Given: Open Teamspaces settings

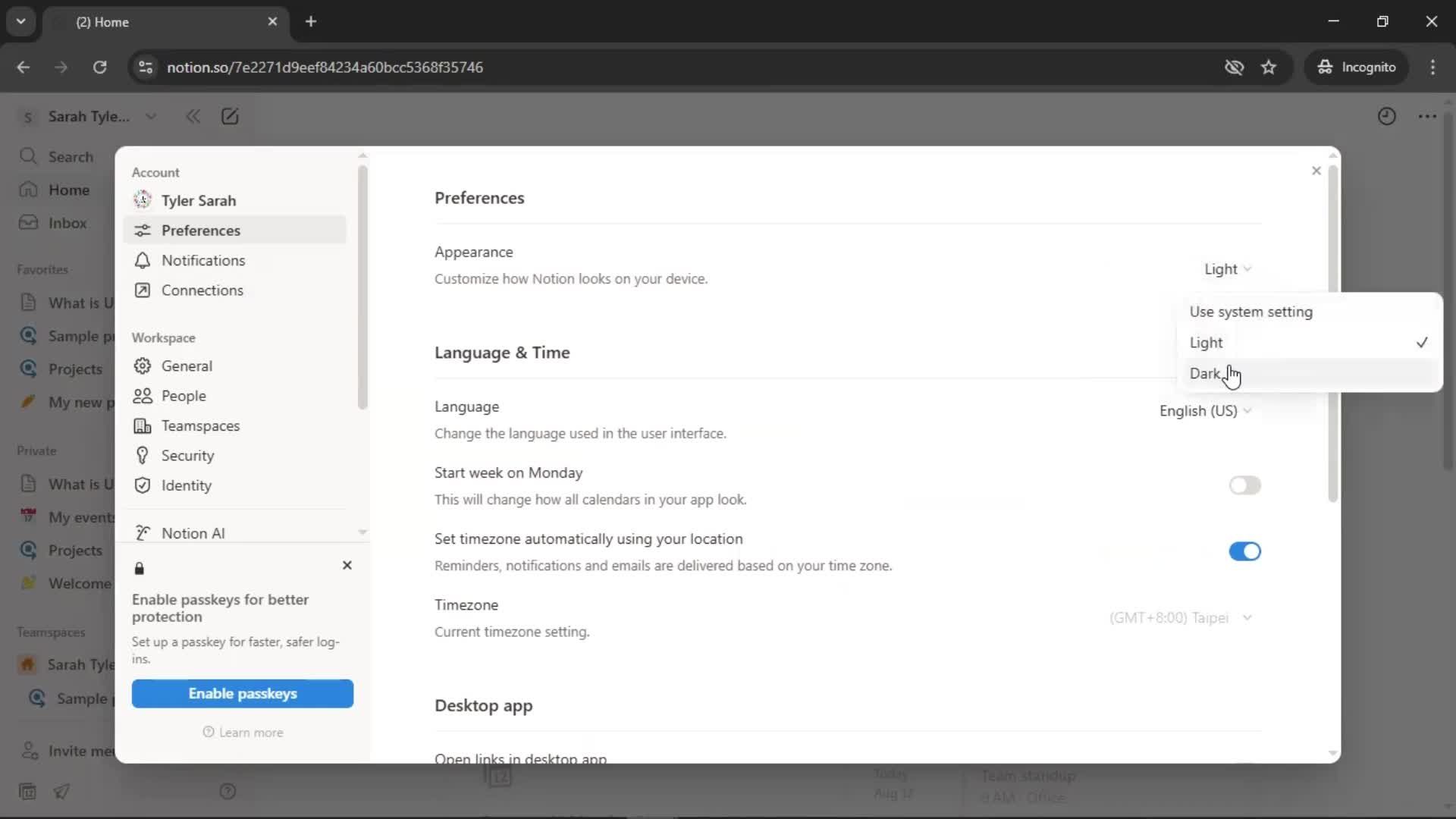Looking at the screenshot, I should pyautogui.click(x=234, y=426).
